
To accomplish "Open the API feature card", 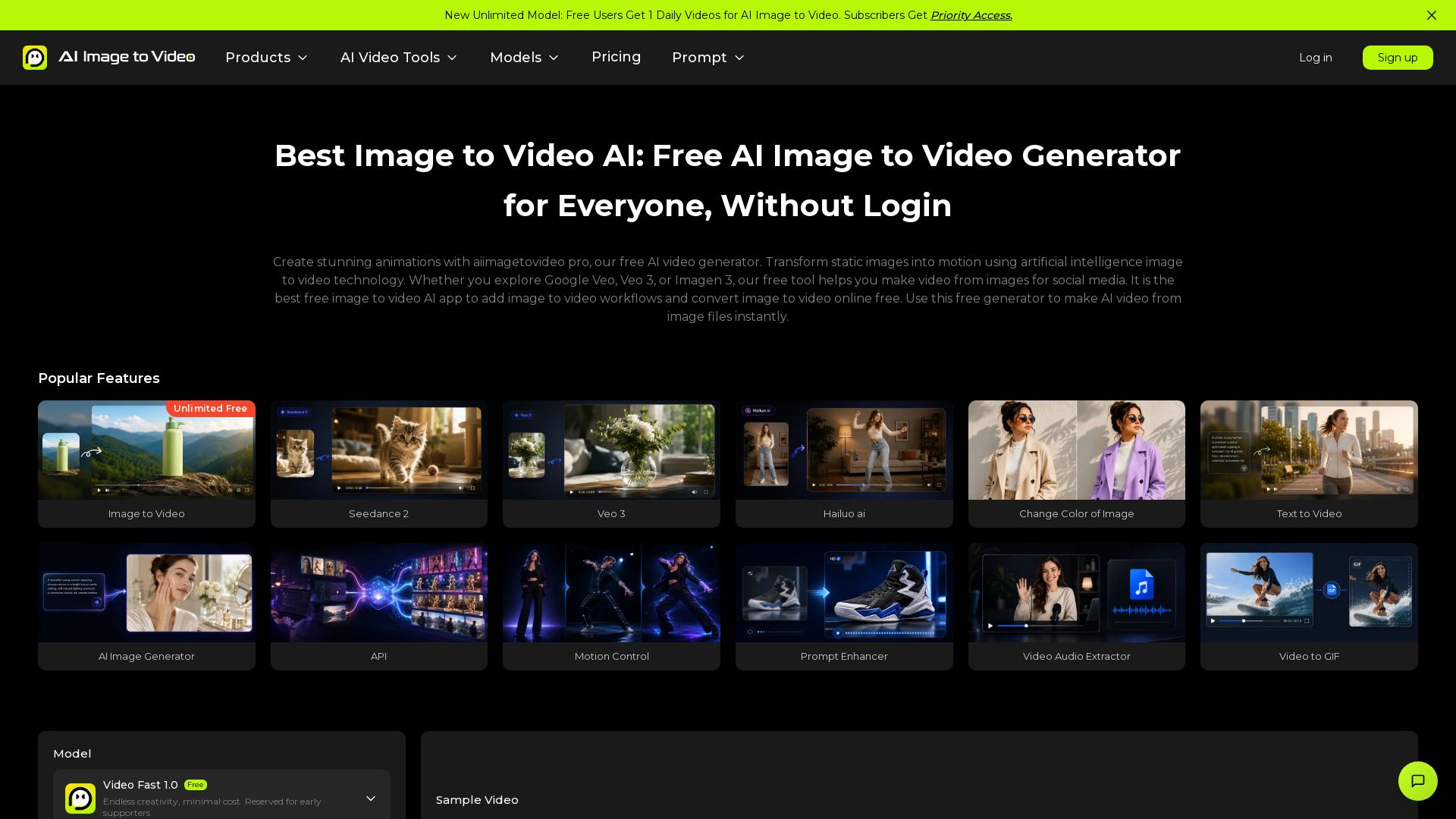I will 379,607.
